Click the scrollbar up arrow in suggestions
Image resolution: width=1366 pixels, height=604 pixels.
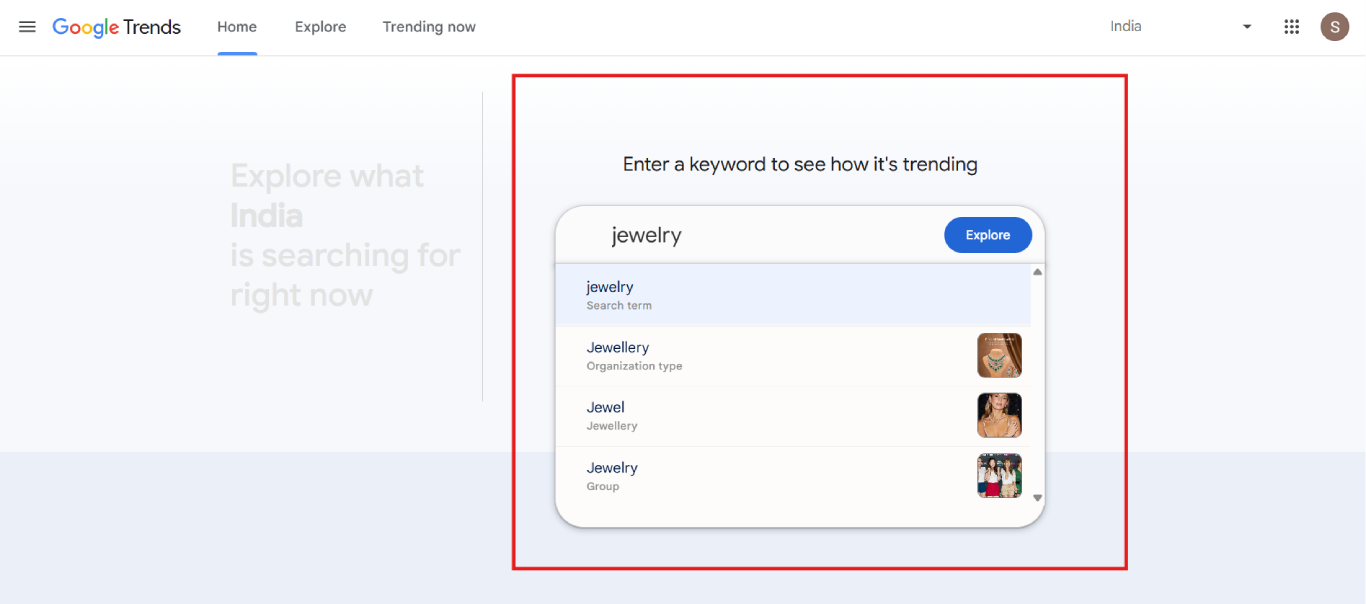[x=1037, y=271]
